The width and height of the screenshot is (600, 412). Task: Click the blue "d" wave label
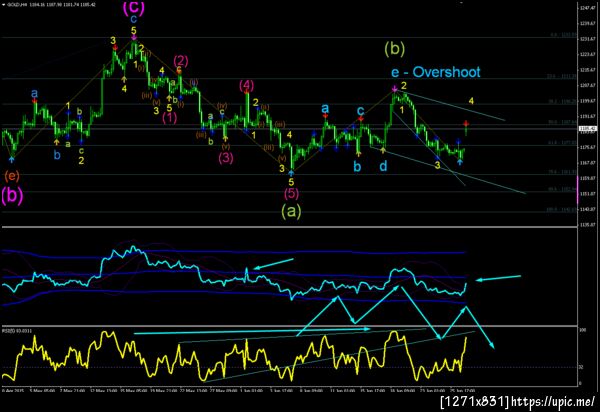(x=383, y=166)
